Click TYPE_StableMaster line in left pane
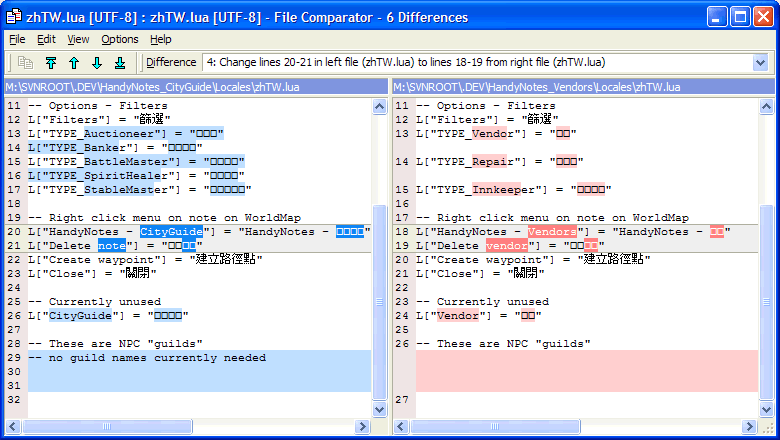 click(x=140, y=189)
